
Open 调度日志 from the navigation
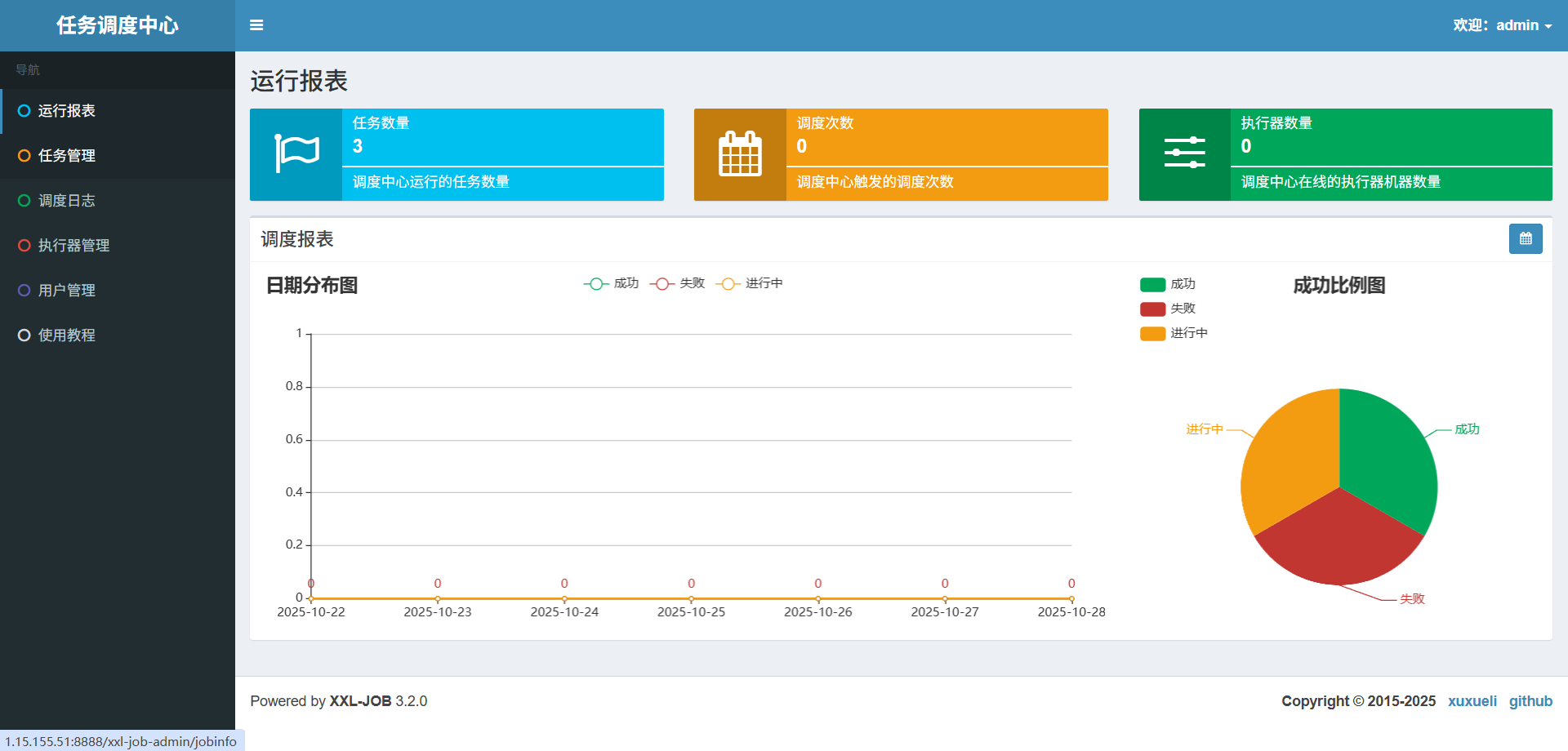tap(118, 201)
